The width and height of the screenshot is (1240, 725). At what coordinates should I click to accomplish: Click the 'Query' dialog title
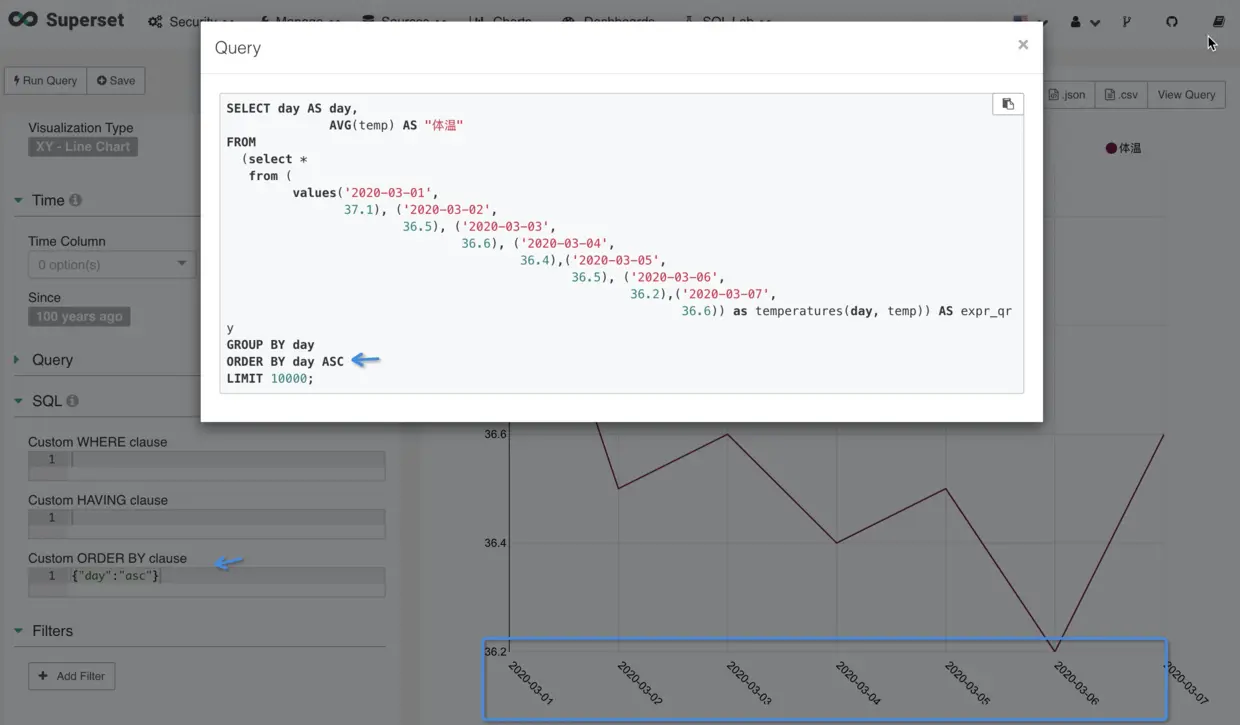click(238, 48)
